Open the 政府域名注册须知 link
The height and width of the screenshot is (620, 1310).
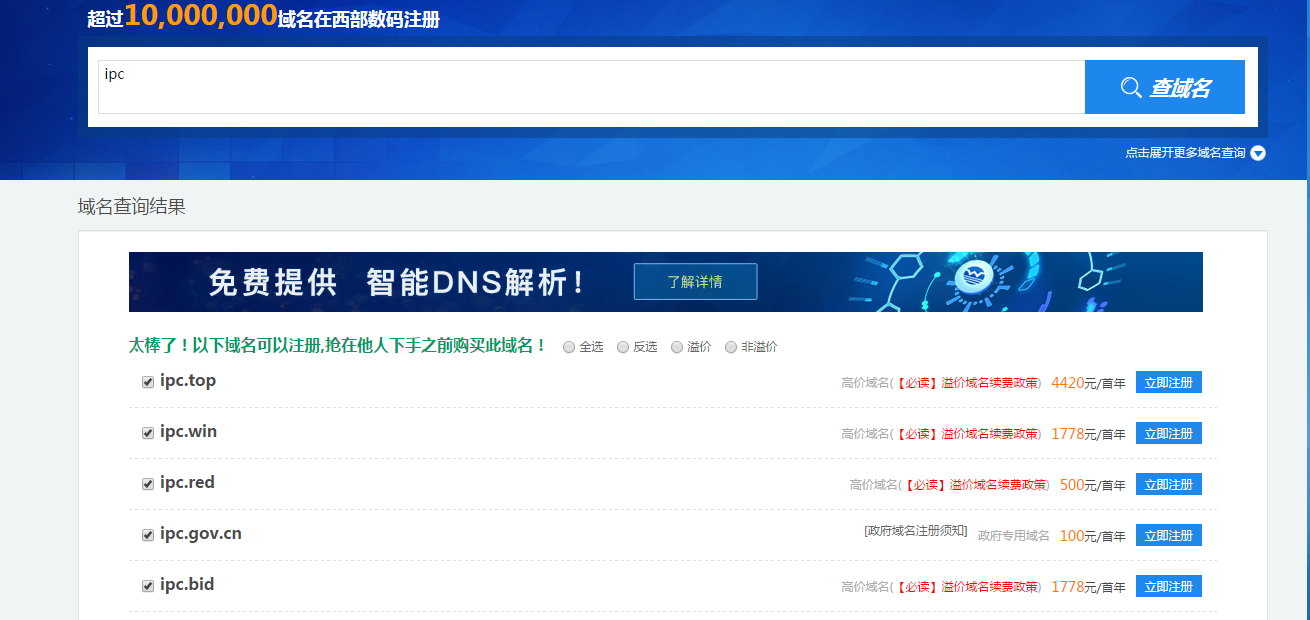point(916,530)
